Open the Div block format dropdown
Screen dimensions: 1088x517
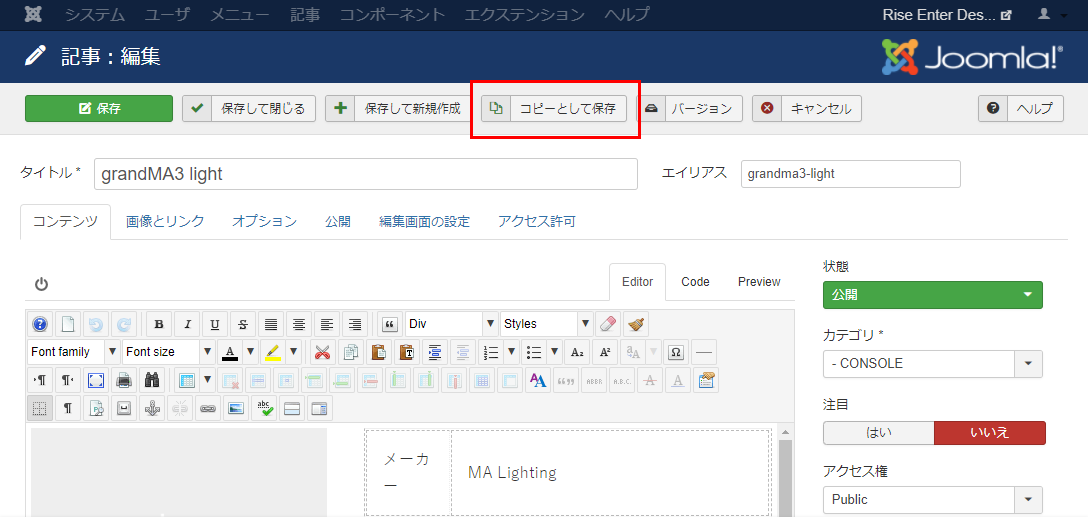click(x=452, y=324)
